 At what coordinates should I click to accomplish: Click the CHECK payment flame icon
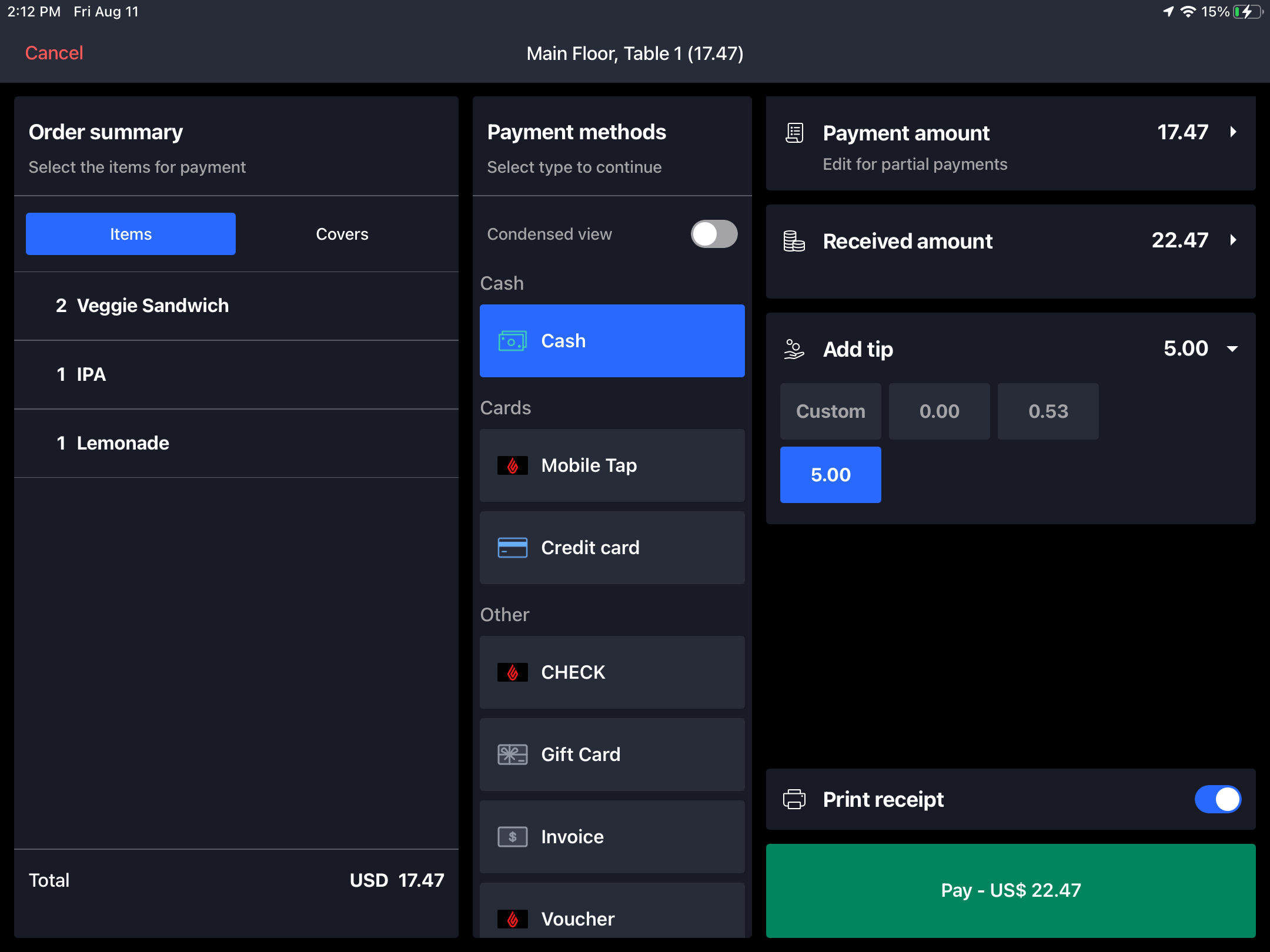tap(512, 672)
